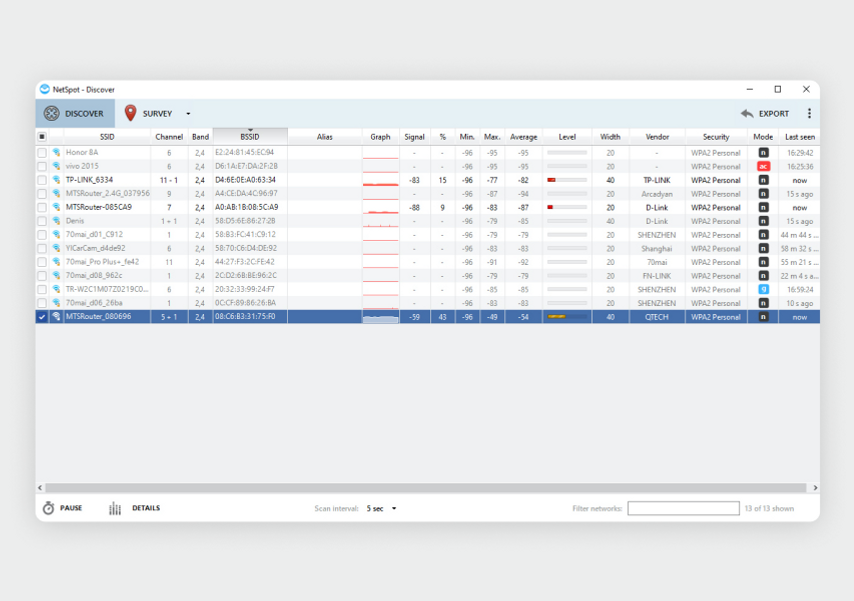854x601 pixels.
Task: Click the Wi-Fi icon beside MTSRouter_080696
Action: pyautogui.click(x=56, y=317)
